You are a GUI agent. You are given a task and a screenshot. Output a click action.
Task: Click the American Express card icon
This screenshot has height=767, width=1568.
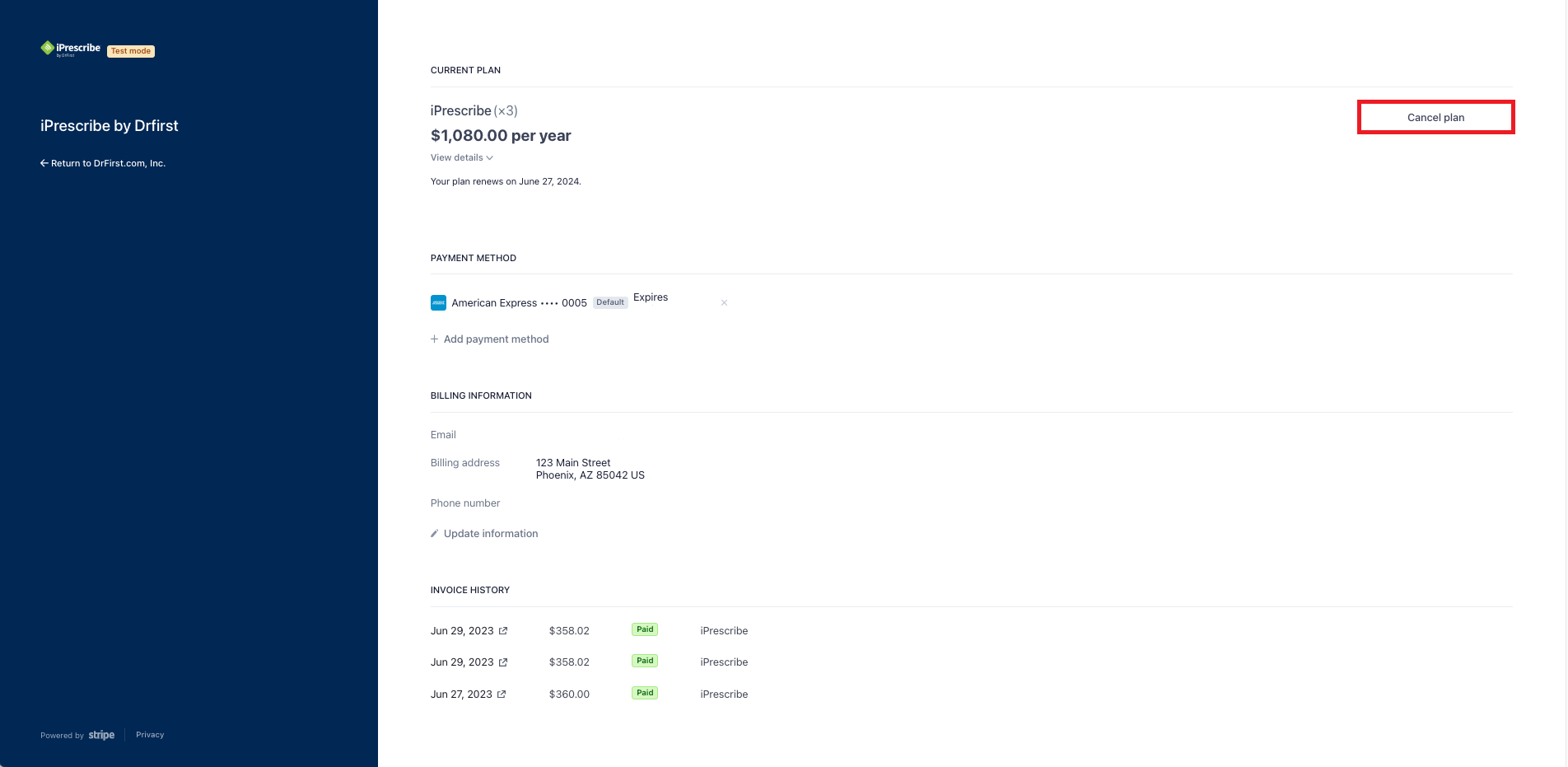click(438, 303)
